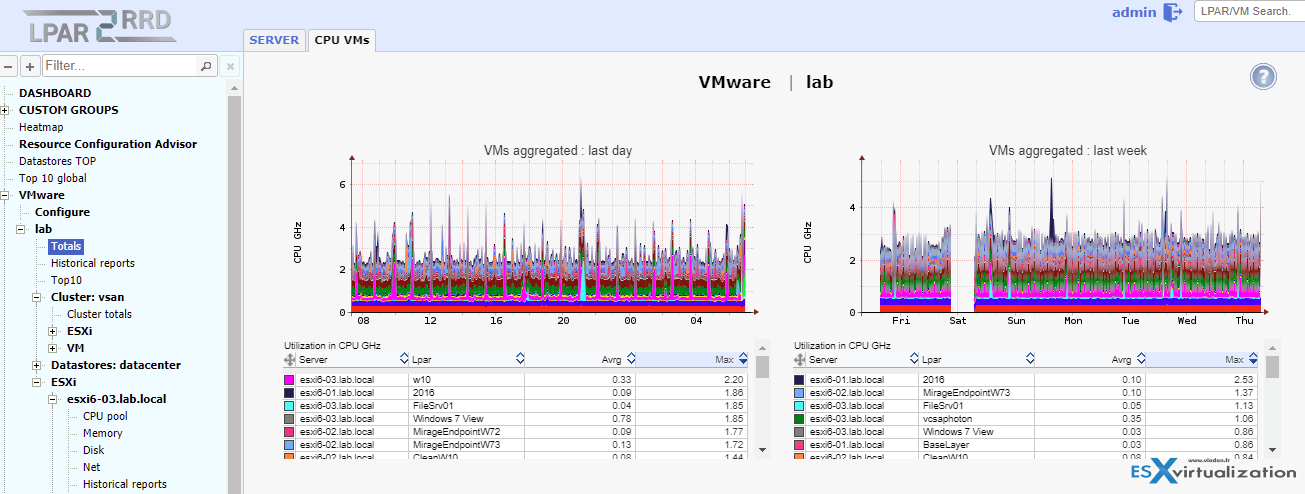Open Top10 under lab
Viewport: 1305px width, 494px height.
pyautogui.click(x=66, y=280)
